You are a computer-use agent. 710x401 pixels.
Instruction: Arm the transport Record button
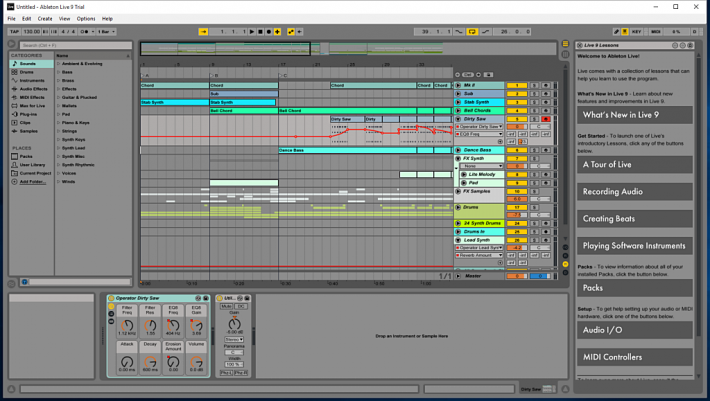click(x=269, y=32)
